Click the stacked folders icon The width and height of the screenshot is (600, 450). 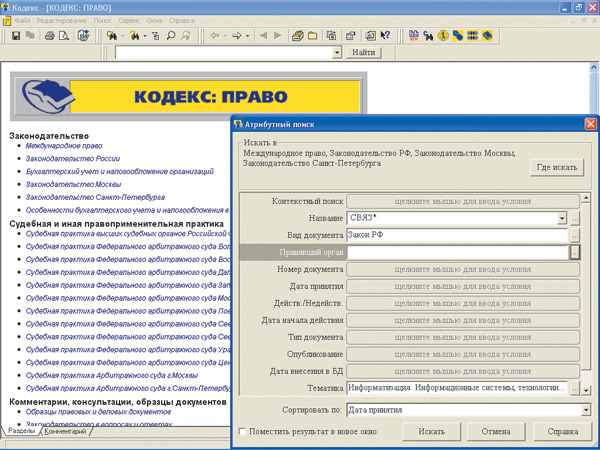click(298, 36)
